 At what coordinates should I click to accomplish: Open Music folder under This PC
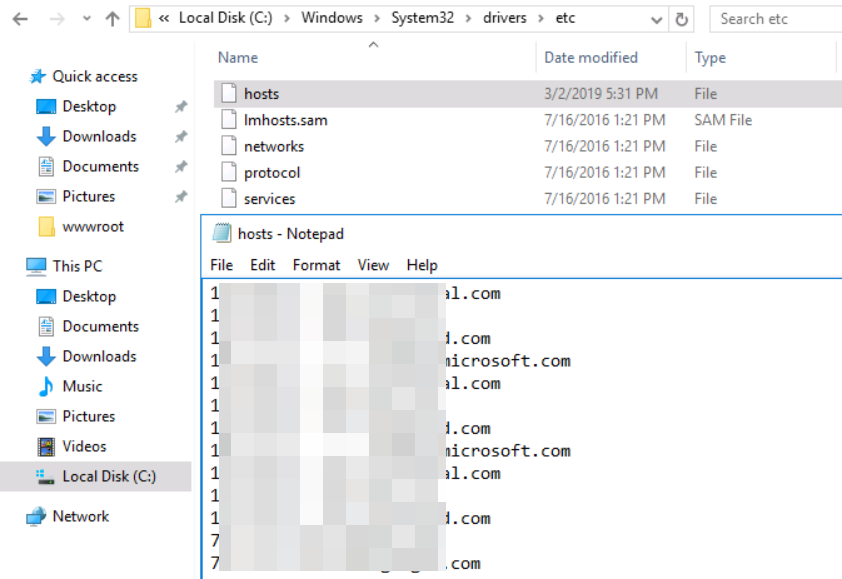point(82,387)
